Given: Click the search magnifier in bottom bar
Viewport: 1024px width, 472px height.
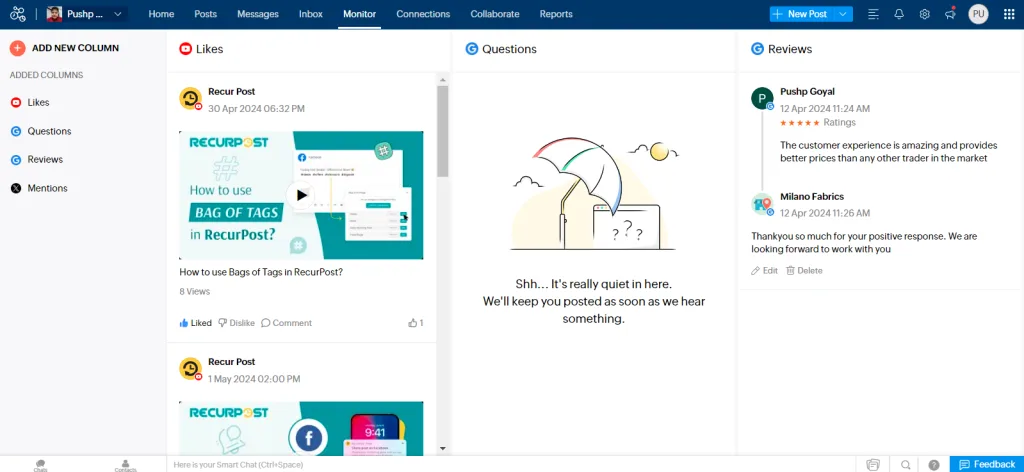Looking at the screenshot, I should click(x=906, y=465).
